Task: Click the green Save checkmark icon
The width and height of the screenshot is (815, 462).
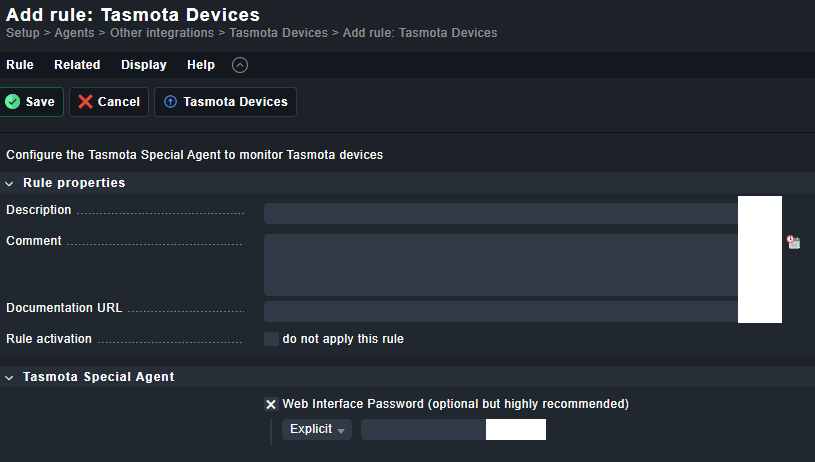Action: point(13,102)
